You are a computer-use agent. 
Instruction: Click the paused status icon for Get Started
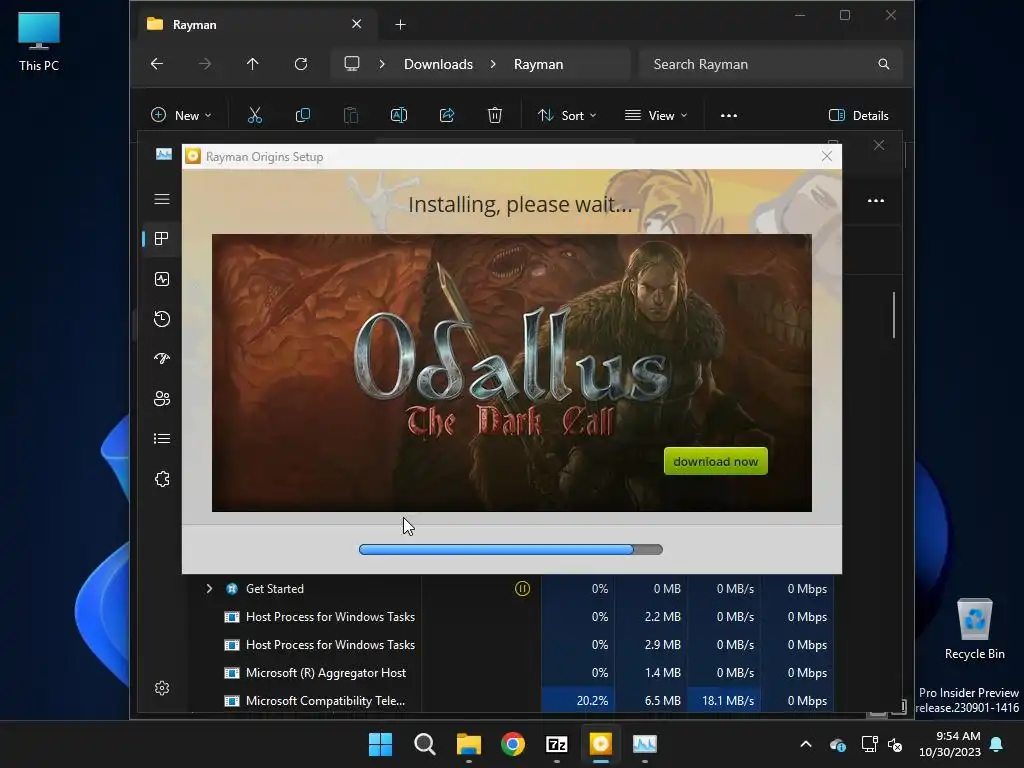pyautogui.click(x=522, y=589)
